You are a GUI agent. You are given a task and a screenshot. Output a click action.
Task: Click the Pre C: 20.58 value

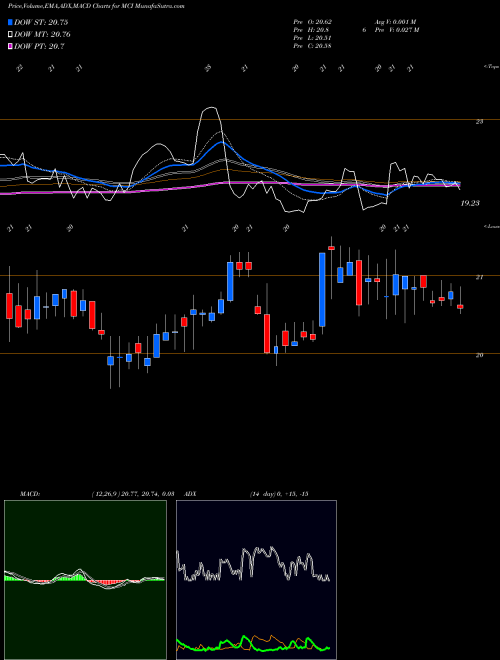[312, 45]
